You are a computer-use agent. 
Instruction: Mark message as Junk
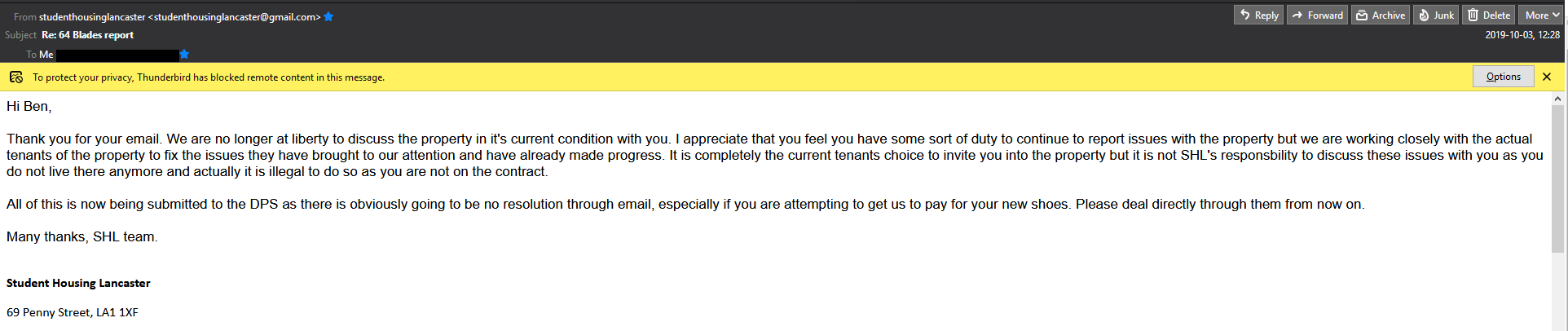click(x=1435, y=15)
